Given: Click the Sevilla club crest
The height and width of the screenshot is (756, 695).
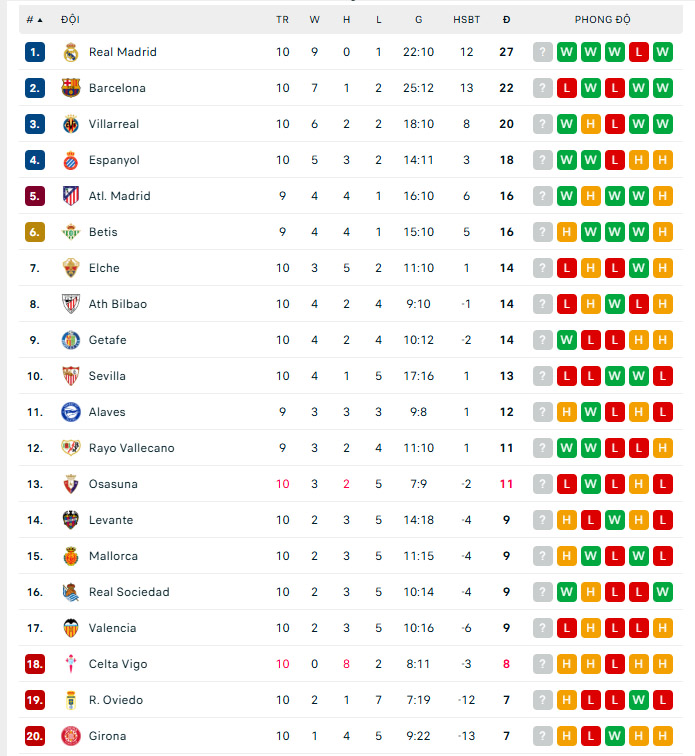Looking at the screenshot, I should pos(70,376).
